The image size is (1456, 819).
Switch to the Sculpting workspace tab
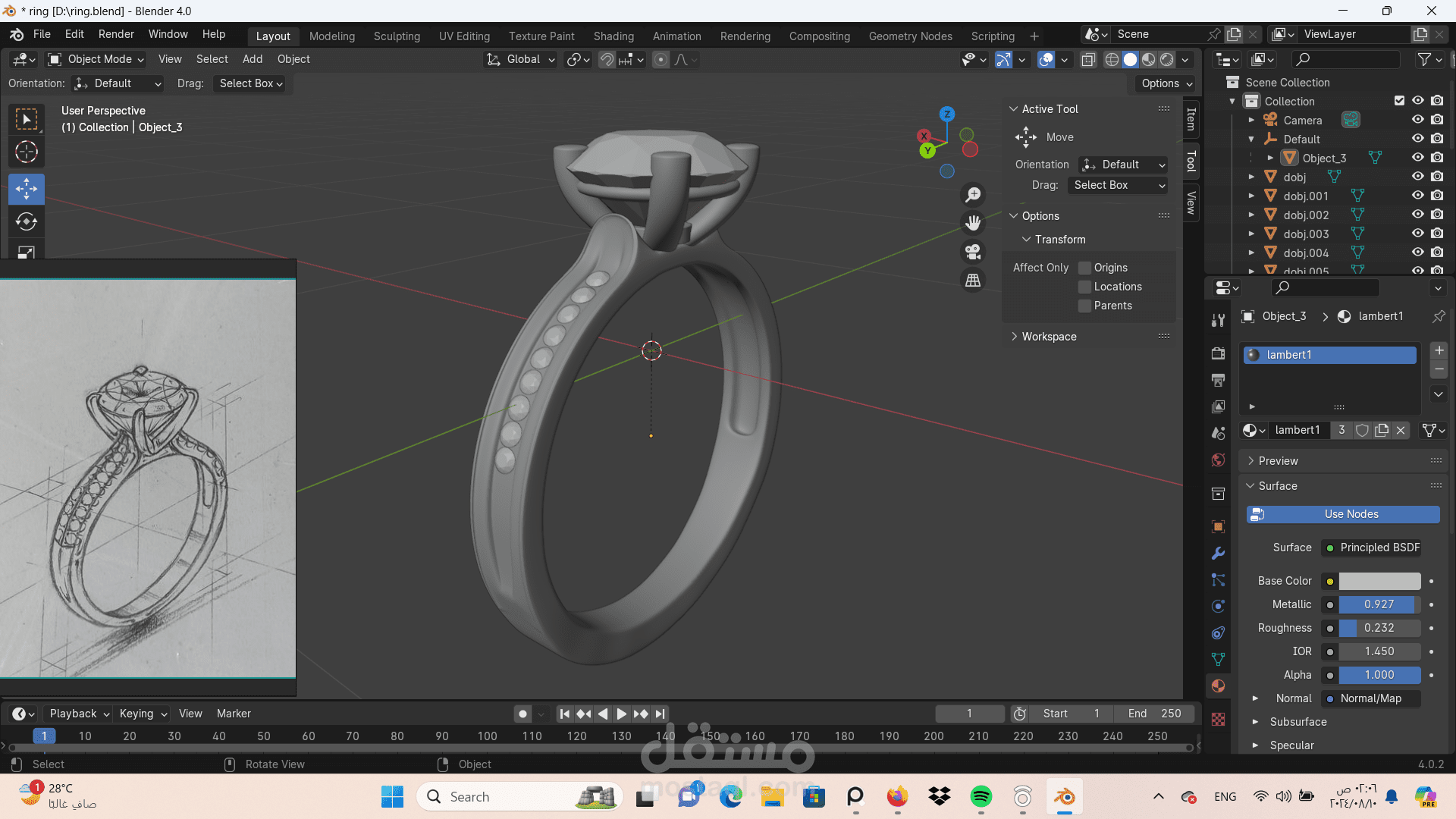click(397, 36)
